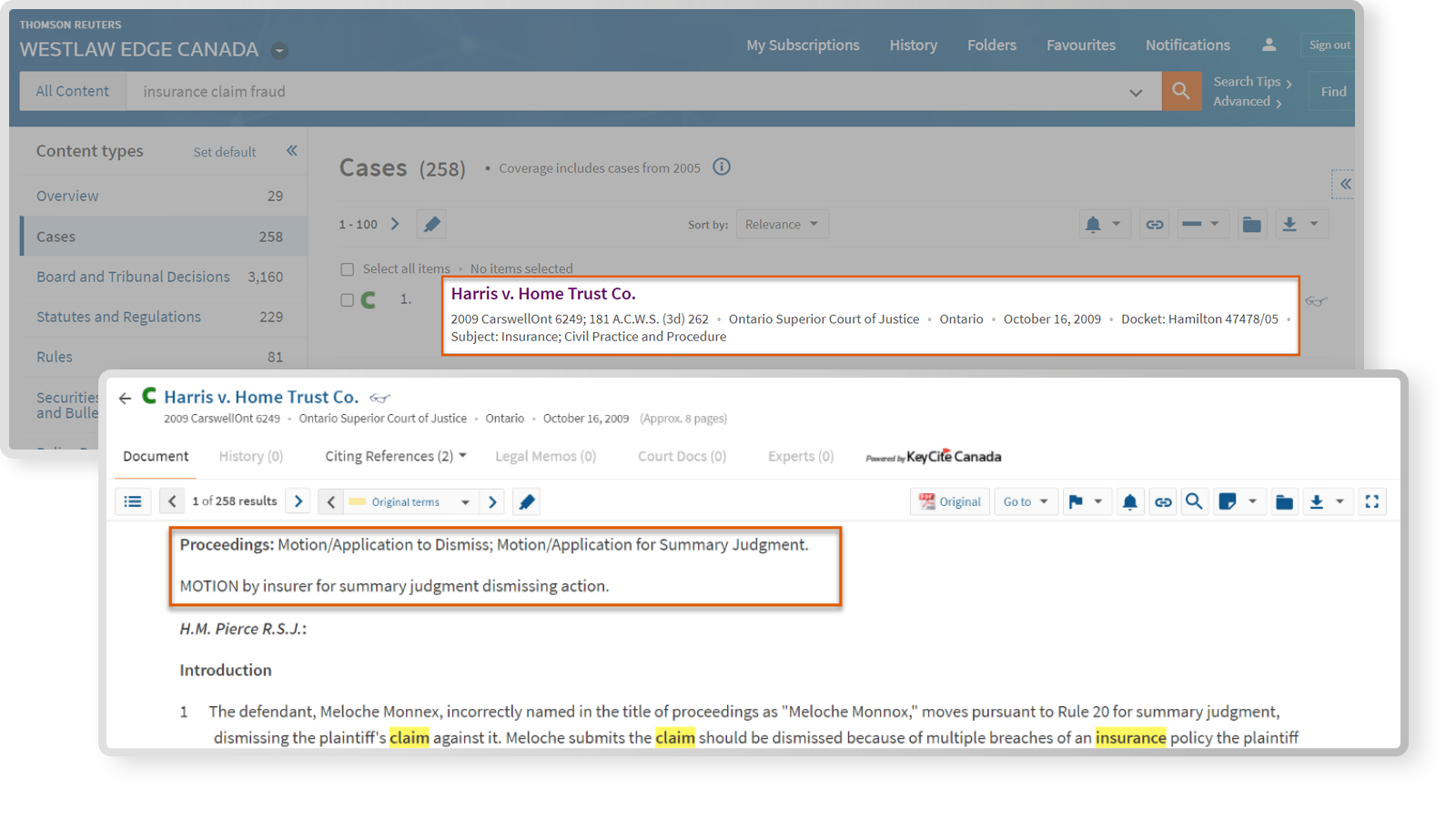
Task: View Original PDF button in document toolbar
Action: point(950,501)
